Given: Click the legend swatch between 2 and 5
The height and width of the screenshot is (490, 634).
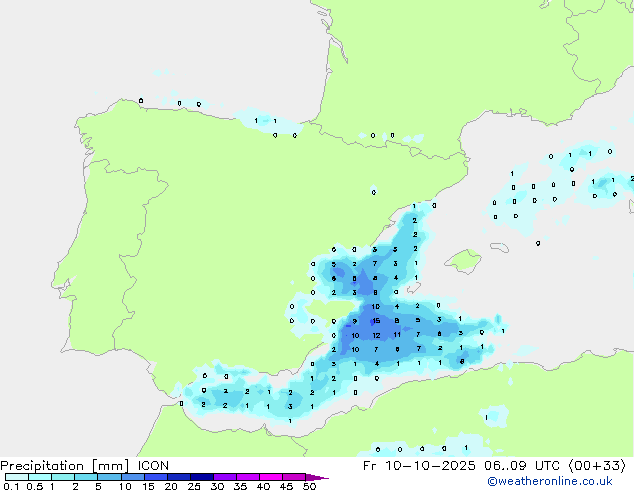Looking at the screenshot, I should coord(86,477).
